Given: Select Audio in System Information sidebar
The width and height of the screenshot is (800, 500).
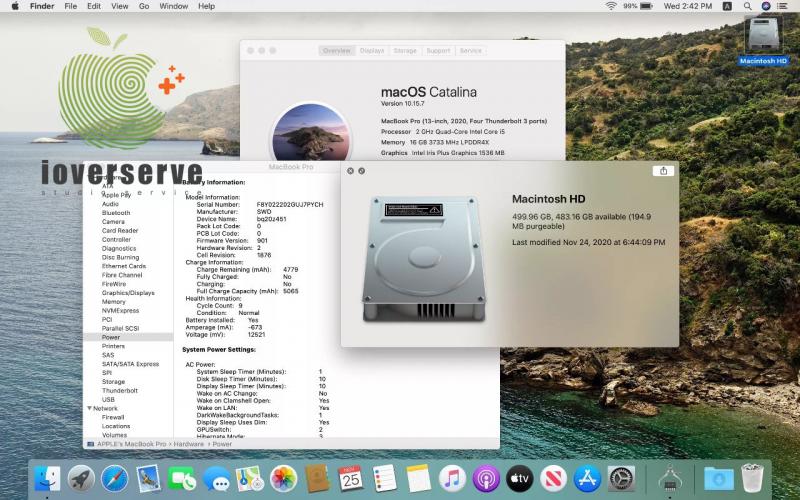Looking at the screenshot, I should click(110, 204).
